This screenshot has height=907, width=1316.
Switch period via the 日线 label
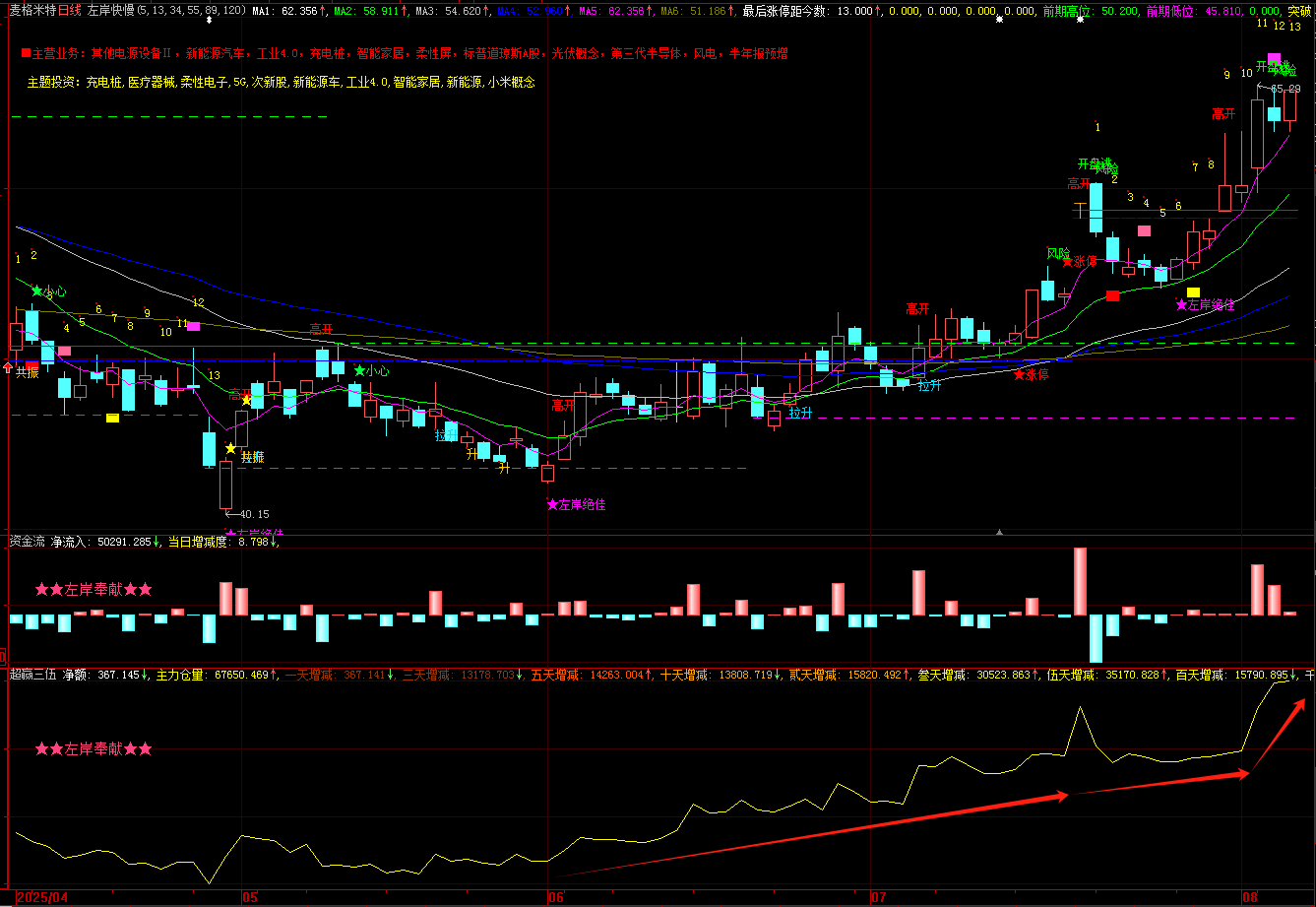tap(70, 11)
